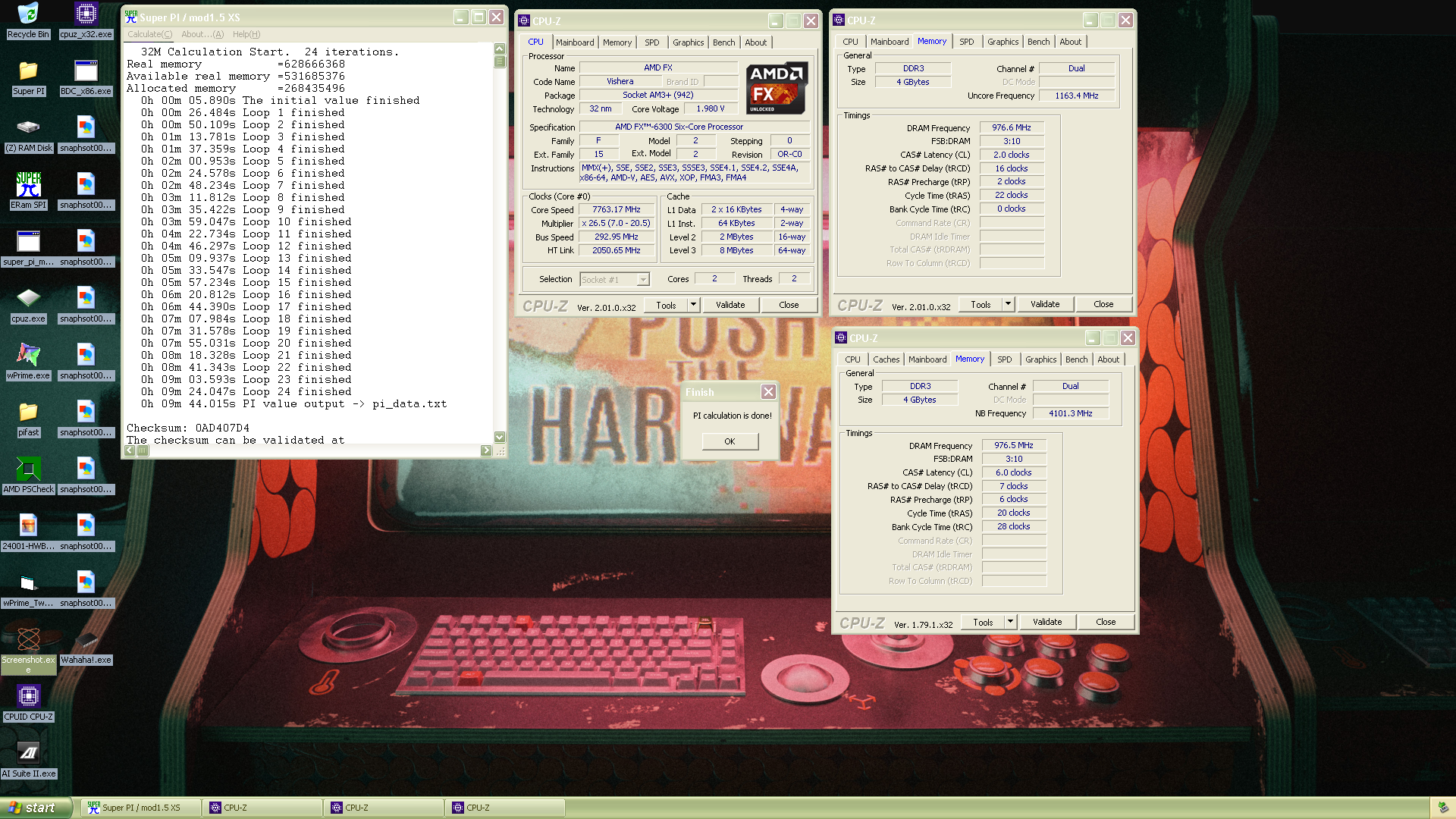
Task: Open Bench tab in the CPU-tab CPU-Z window
Action: pos(723,42)
